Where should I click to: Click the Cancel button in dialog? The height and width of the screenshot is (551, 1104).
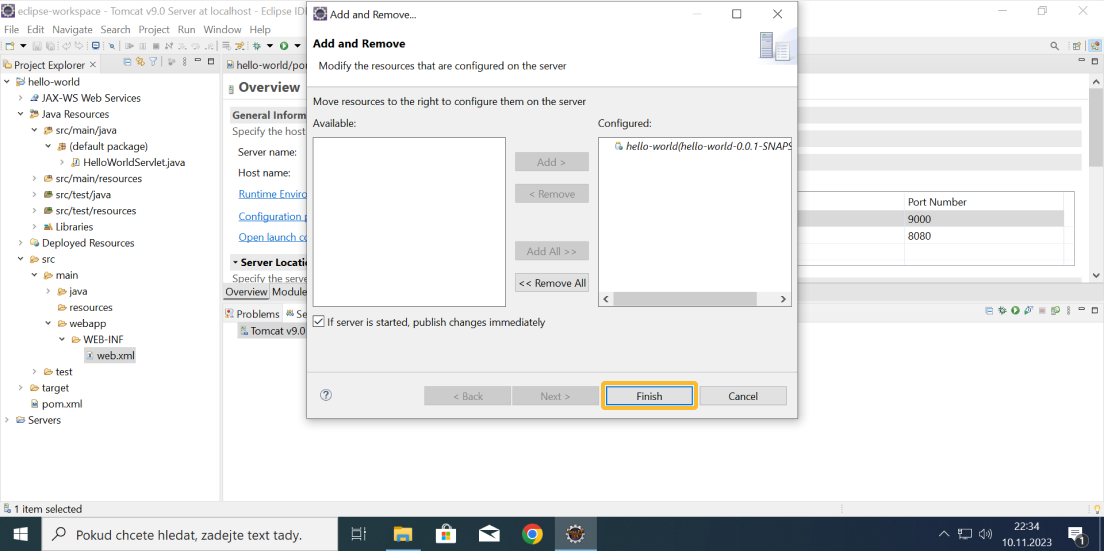point(743,396)
